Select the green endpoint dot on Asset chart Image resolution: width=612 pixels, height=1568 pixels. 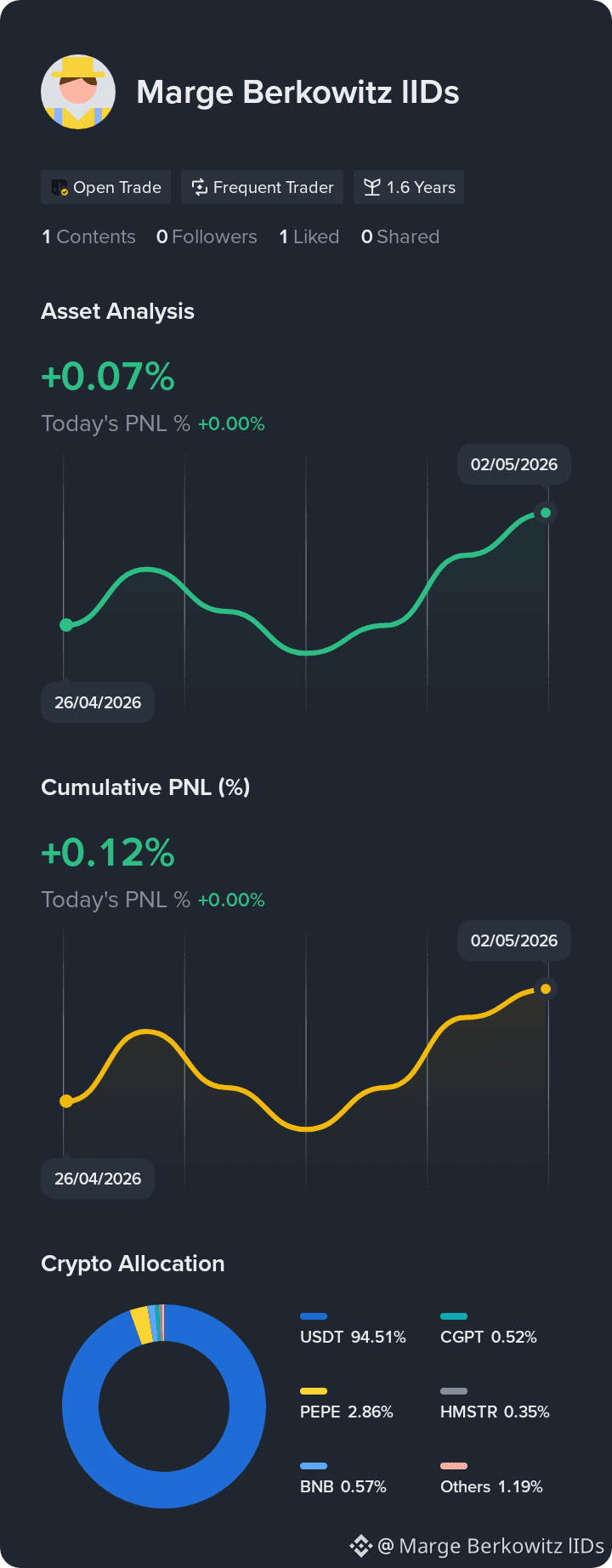[x=546, y=513]
